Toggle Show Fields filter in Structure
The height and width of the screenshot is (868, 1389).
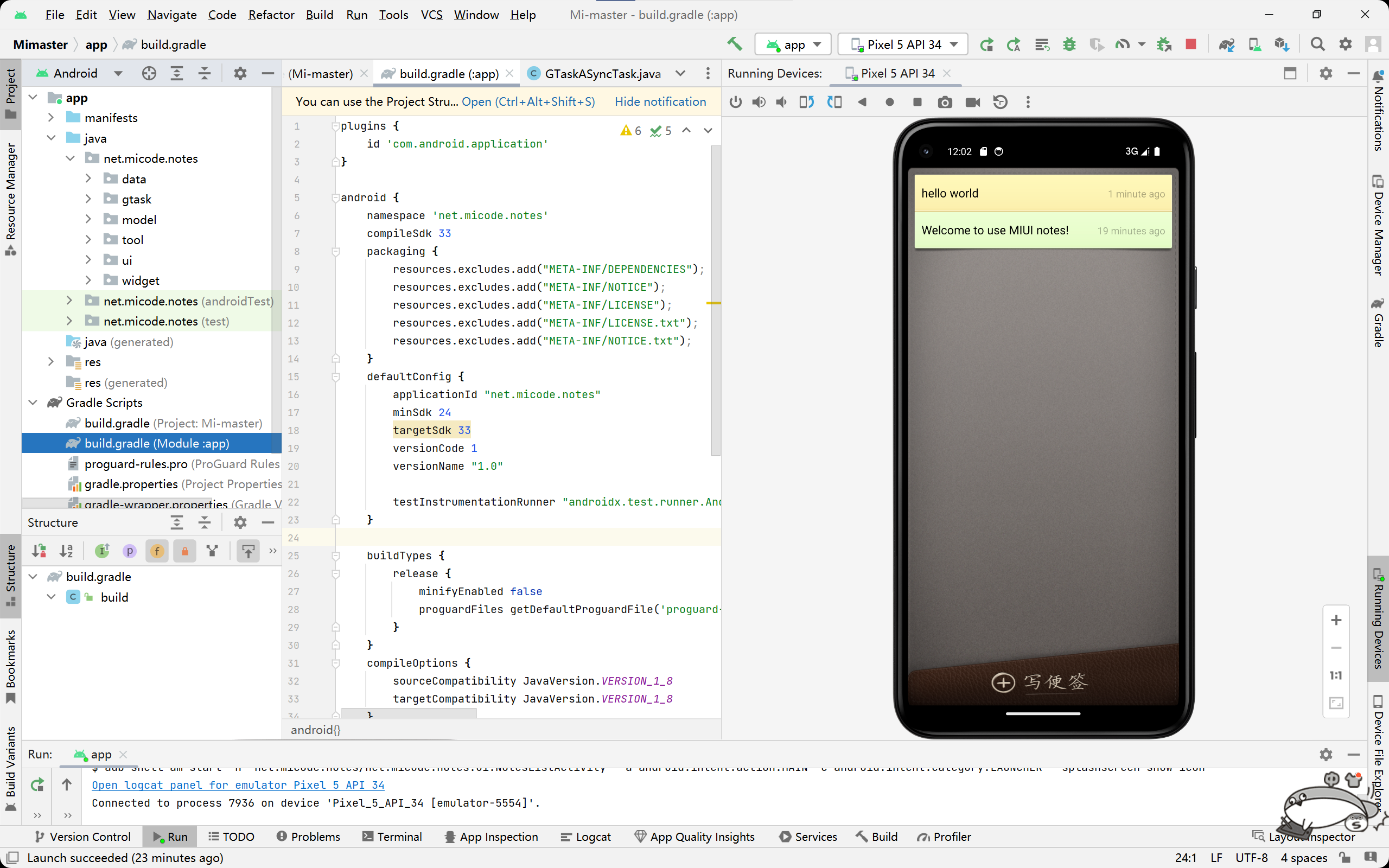coord(157,551)
